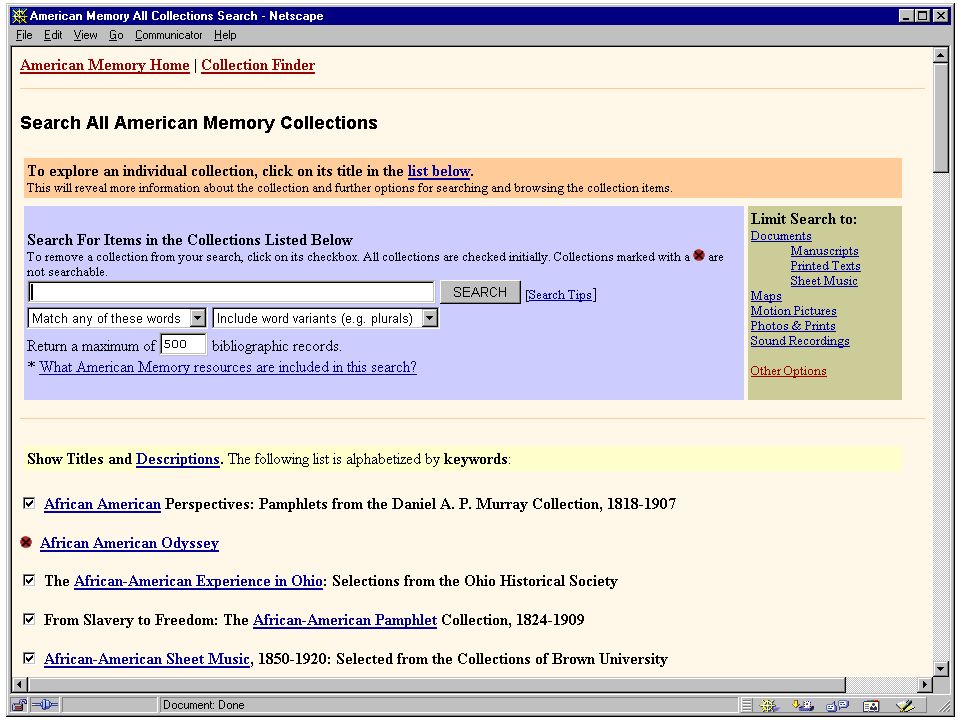
Task: Open the African-American Pamphlet link
Action: (345, 620)
